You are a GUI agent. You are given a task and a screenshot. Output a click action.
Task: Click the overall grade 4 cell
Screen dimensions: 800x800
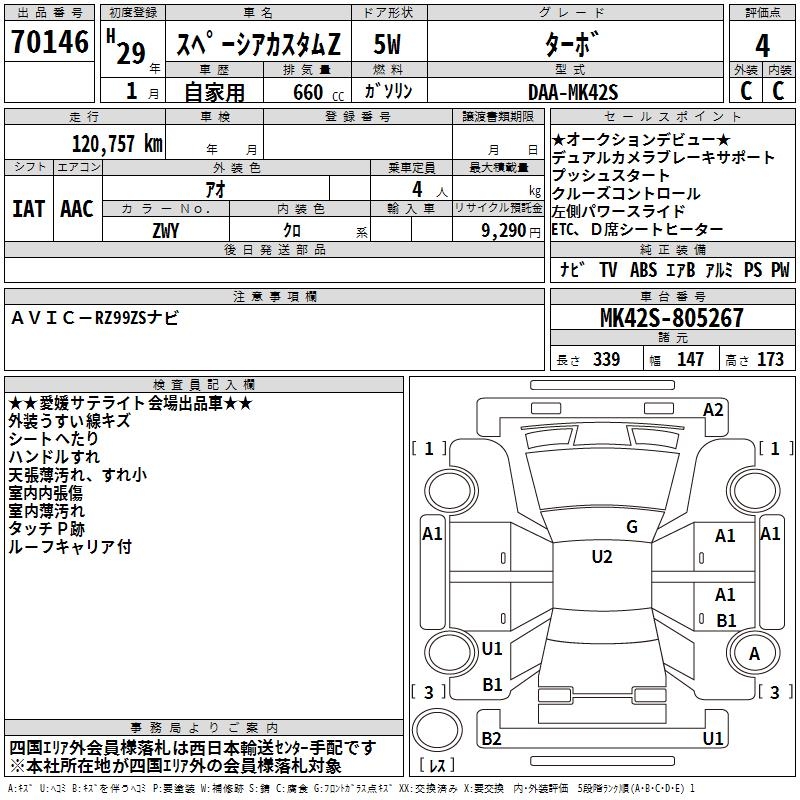(x=762, y=45)
